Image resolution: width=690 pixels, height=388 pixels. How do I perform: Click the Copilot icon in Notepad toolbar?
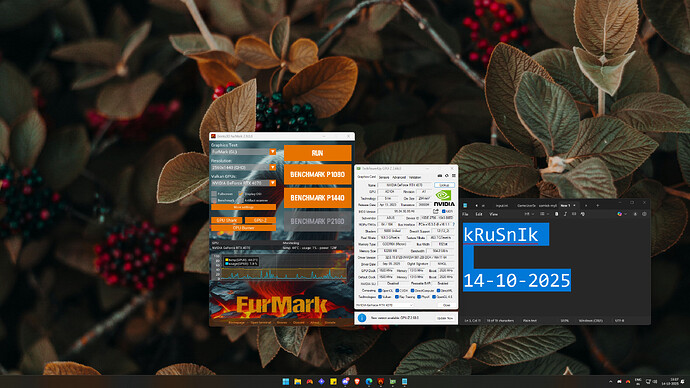point(620,214)
